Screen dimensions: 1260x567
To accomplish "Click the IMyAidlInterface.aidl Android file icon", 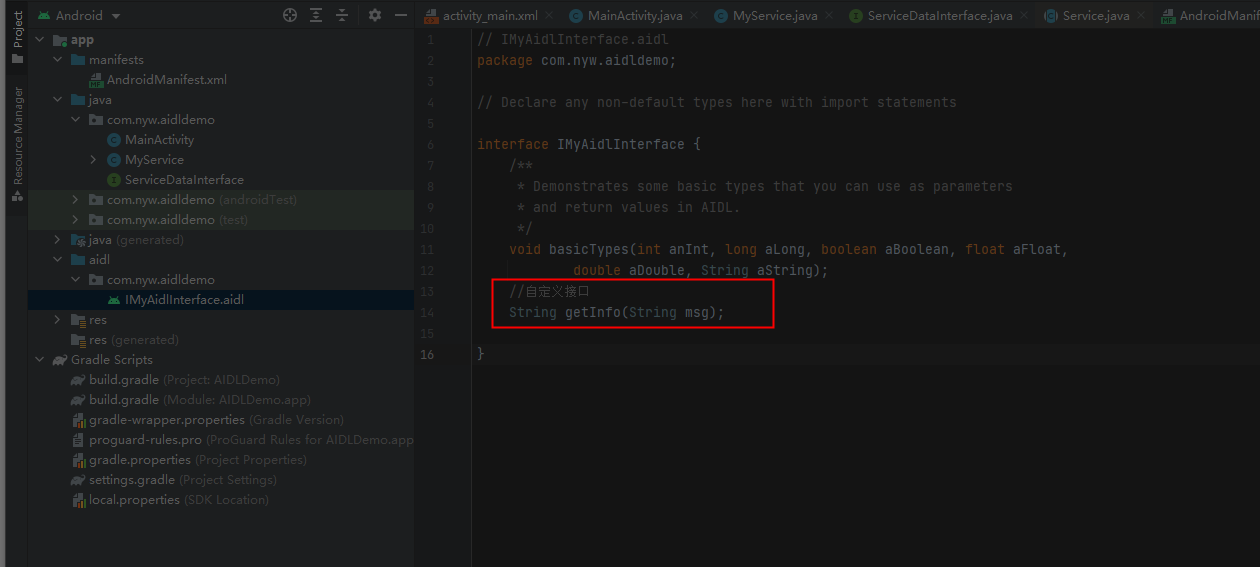I will coord(114,300).
